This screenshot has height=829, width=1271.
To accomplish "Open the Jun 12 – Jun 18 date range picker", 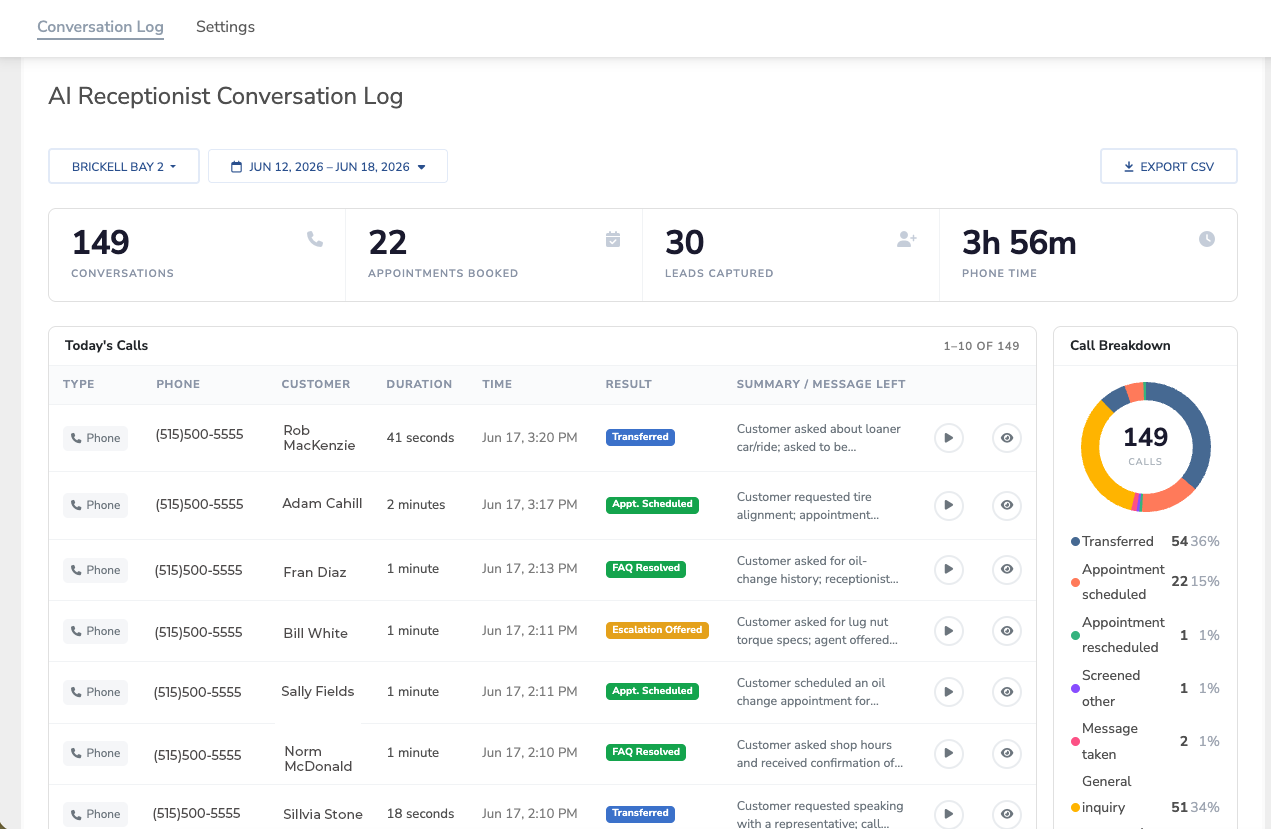I will [328, 167].
